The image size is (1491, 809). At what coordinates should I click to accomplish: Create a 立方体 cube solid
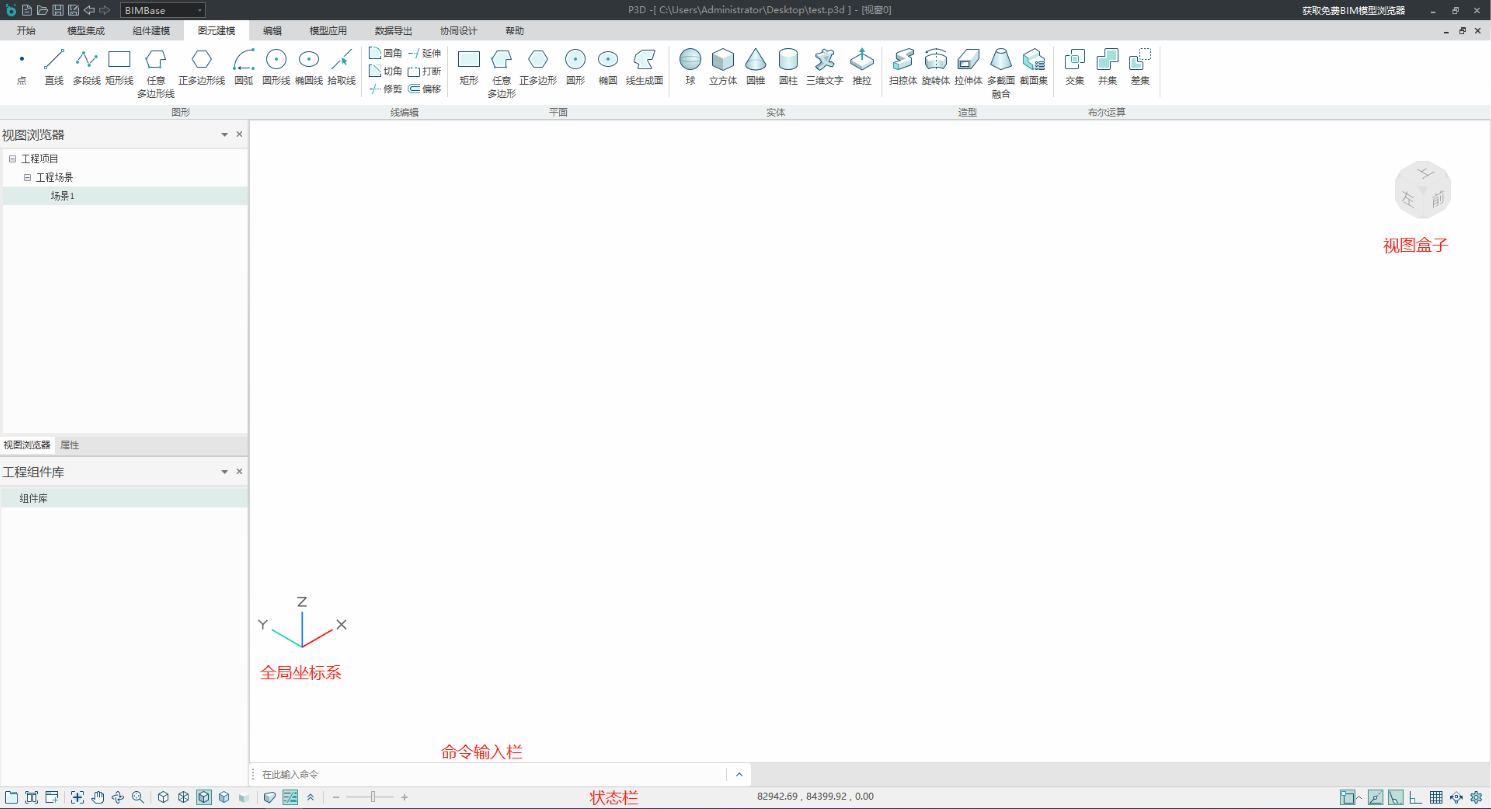point(723,67)
